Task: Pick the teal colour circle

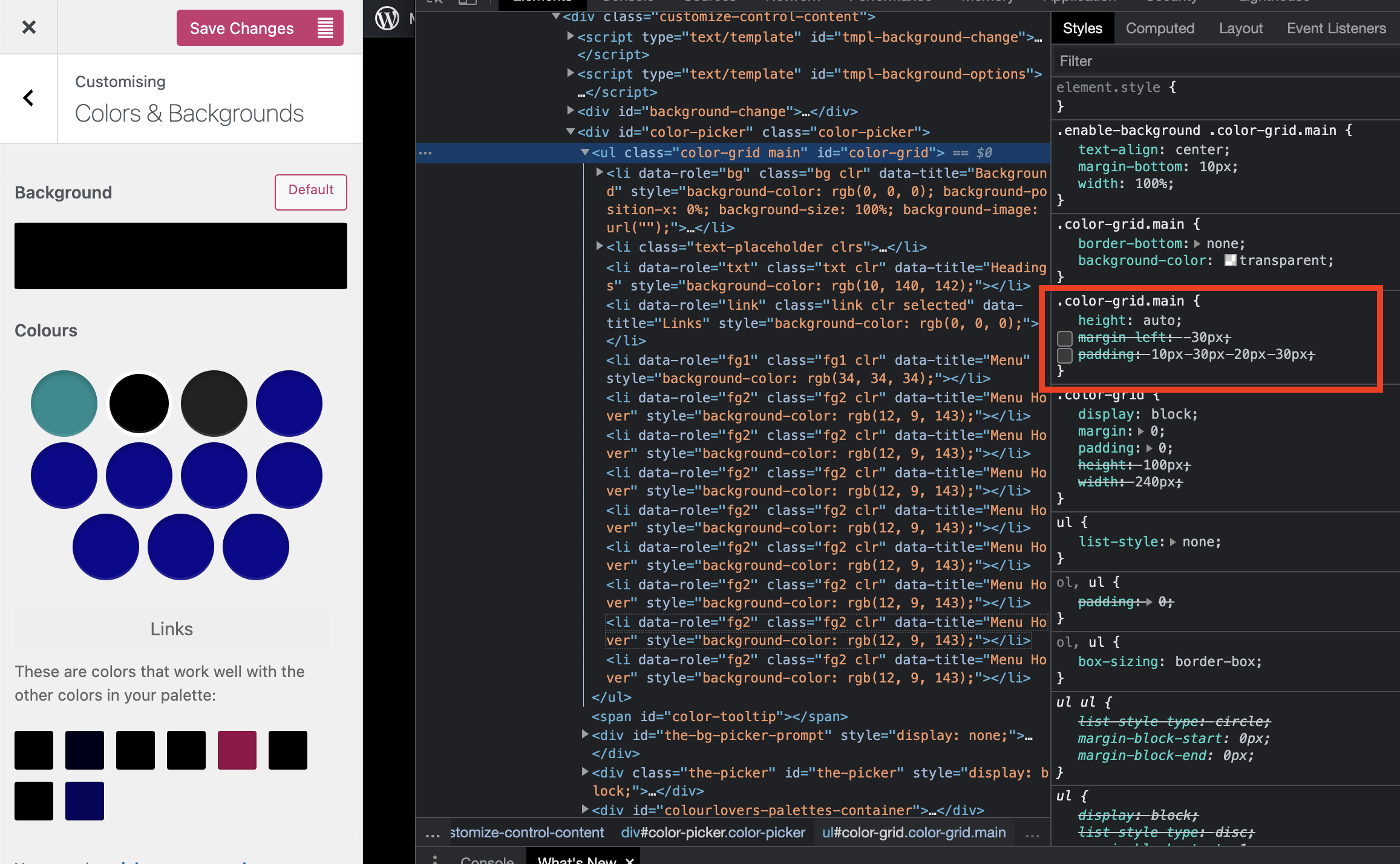Action: [64, 403]
